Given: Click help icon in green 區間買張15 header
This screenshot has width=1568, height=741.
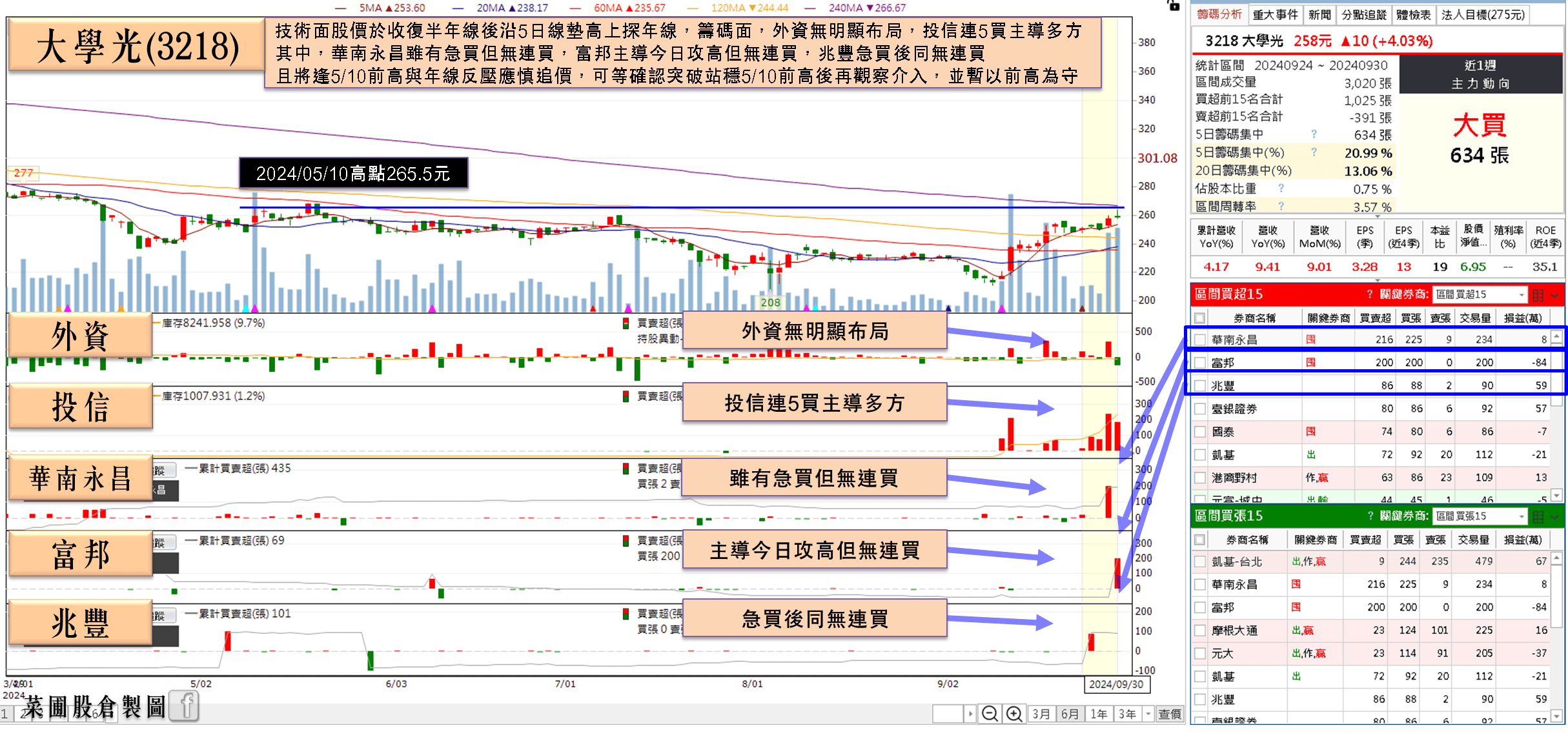Looking at the screenshot, I should (x=1370, y=516).
